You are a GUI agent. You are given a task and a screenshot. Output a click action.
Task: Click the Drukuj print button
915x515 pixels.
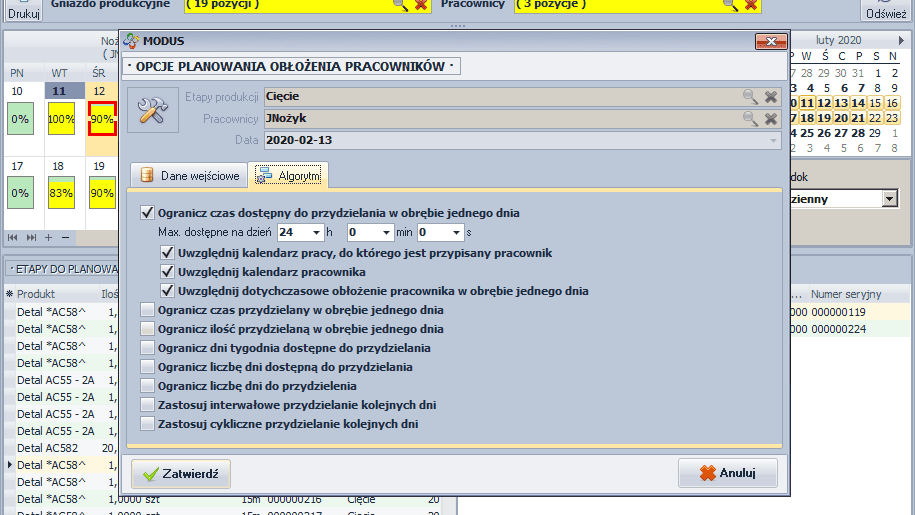point(24,9)
